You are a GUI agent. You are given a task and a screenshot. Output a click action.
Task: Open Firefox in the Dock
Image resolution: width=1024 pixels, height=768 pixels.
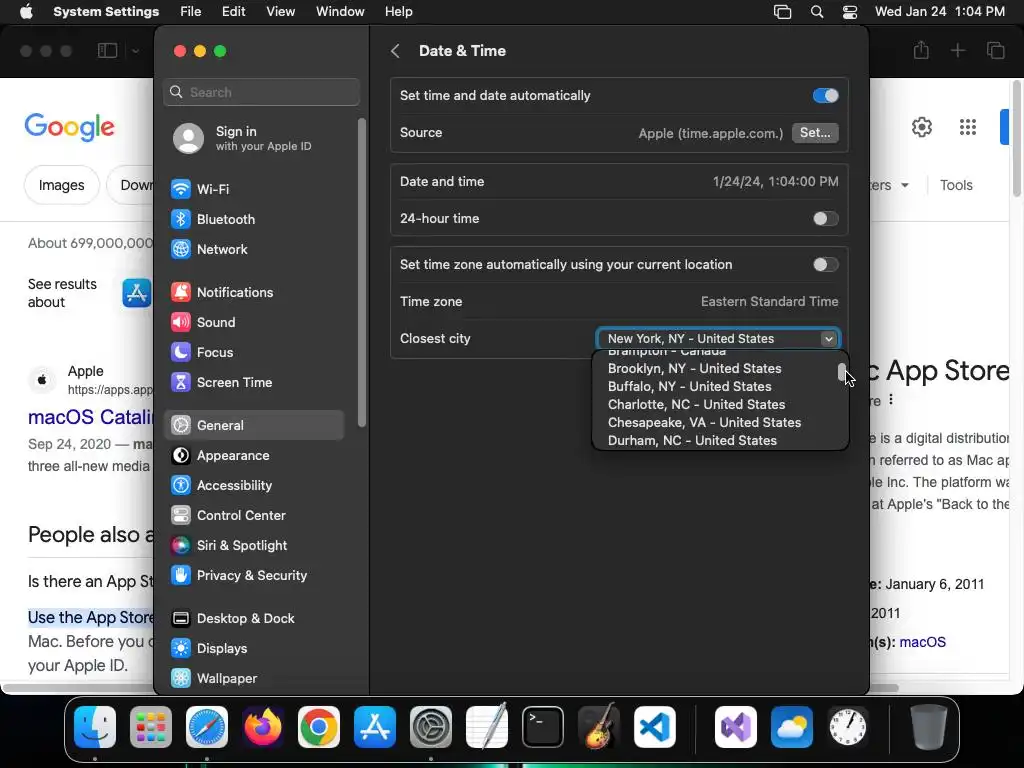click(263, 727)
